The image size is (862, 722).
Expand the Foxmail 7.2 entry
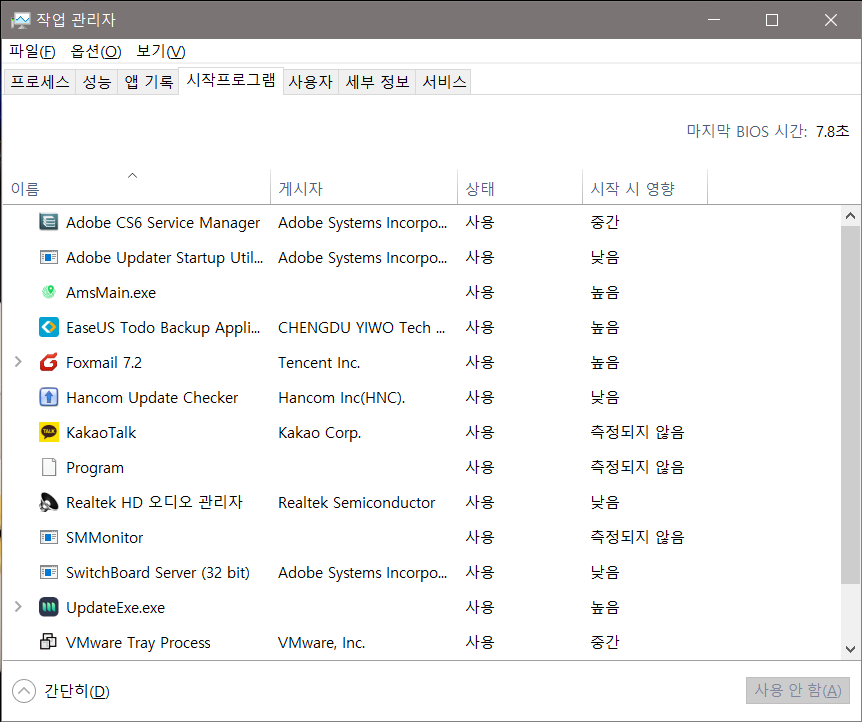coord(17,362)
